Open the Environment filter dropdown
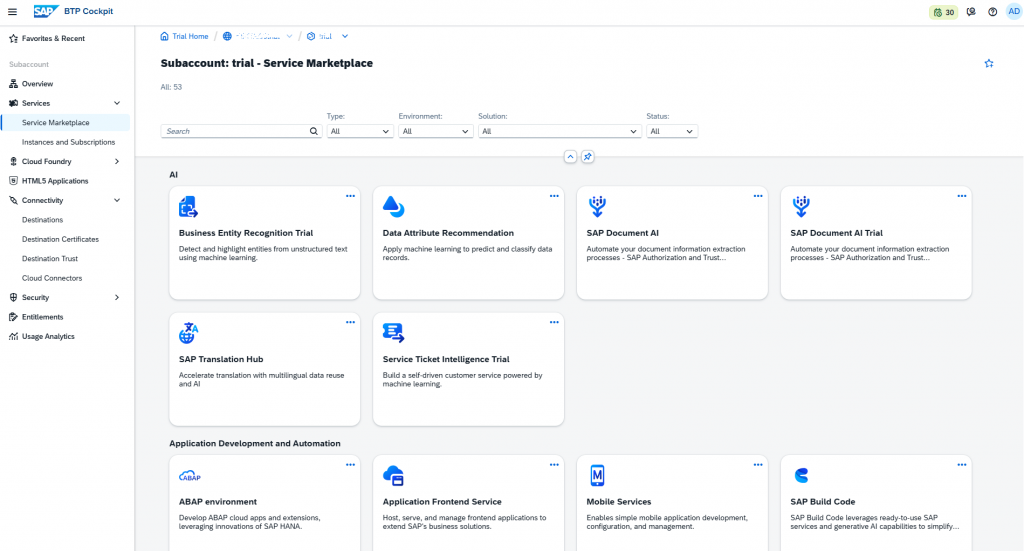The height and width of the screenshot is (551, 1024). [x=436, y=131]
